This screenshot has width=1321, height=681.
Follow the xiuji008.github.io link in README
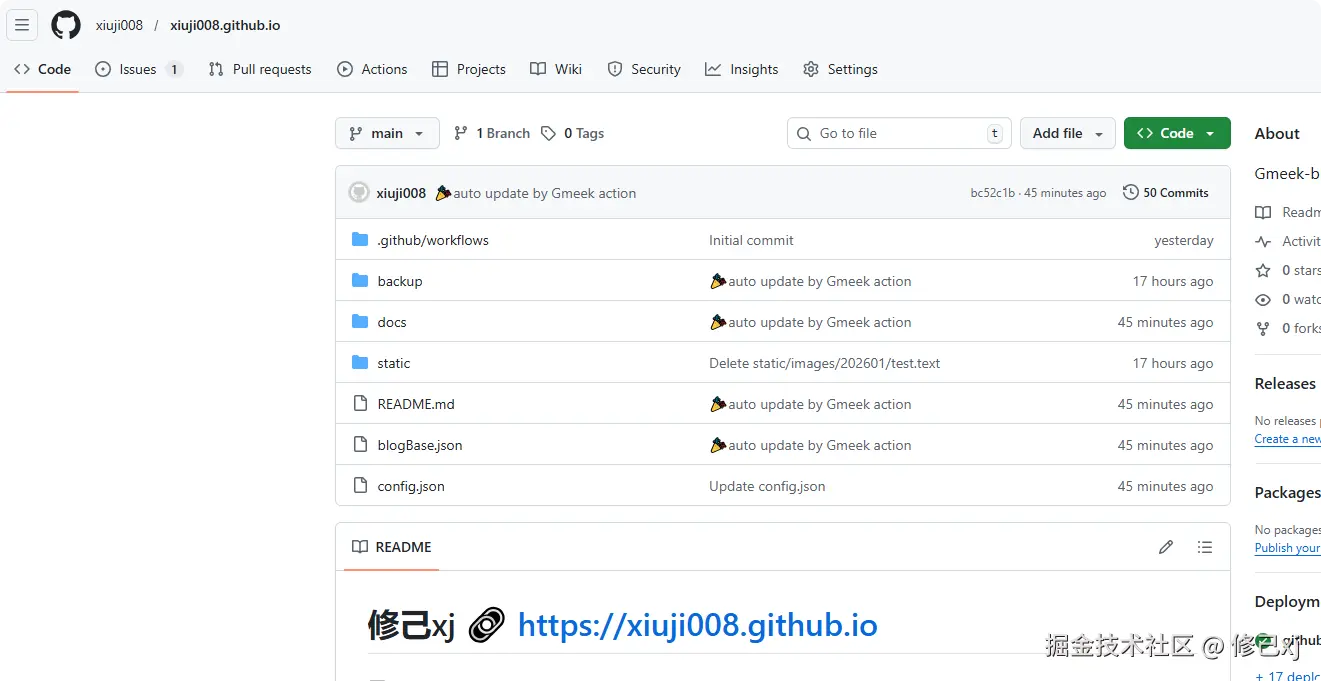[x=697, y=624]
